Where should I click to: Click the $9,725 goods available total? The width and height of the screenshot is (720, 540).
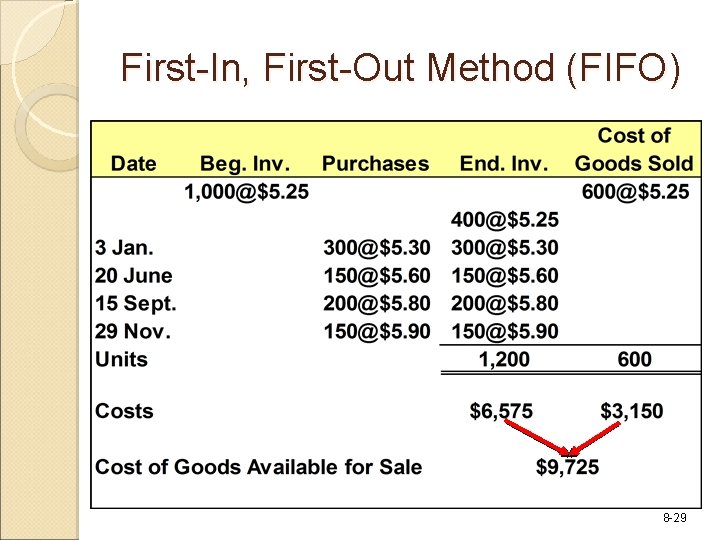click(x=567, y=467)
